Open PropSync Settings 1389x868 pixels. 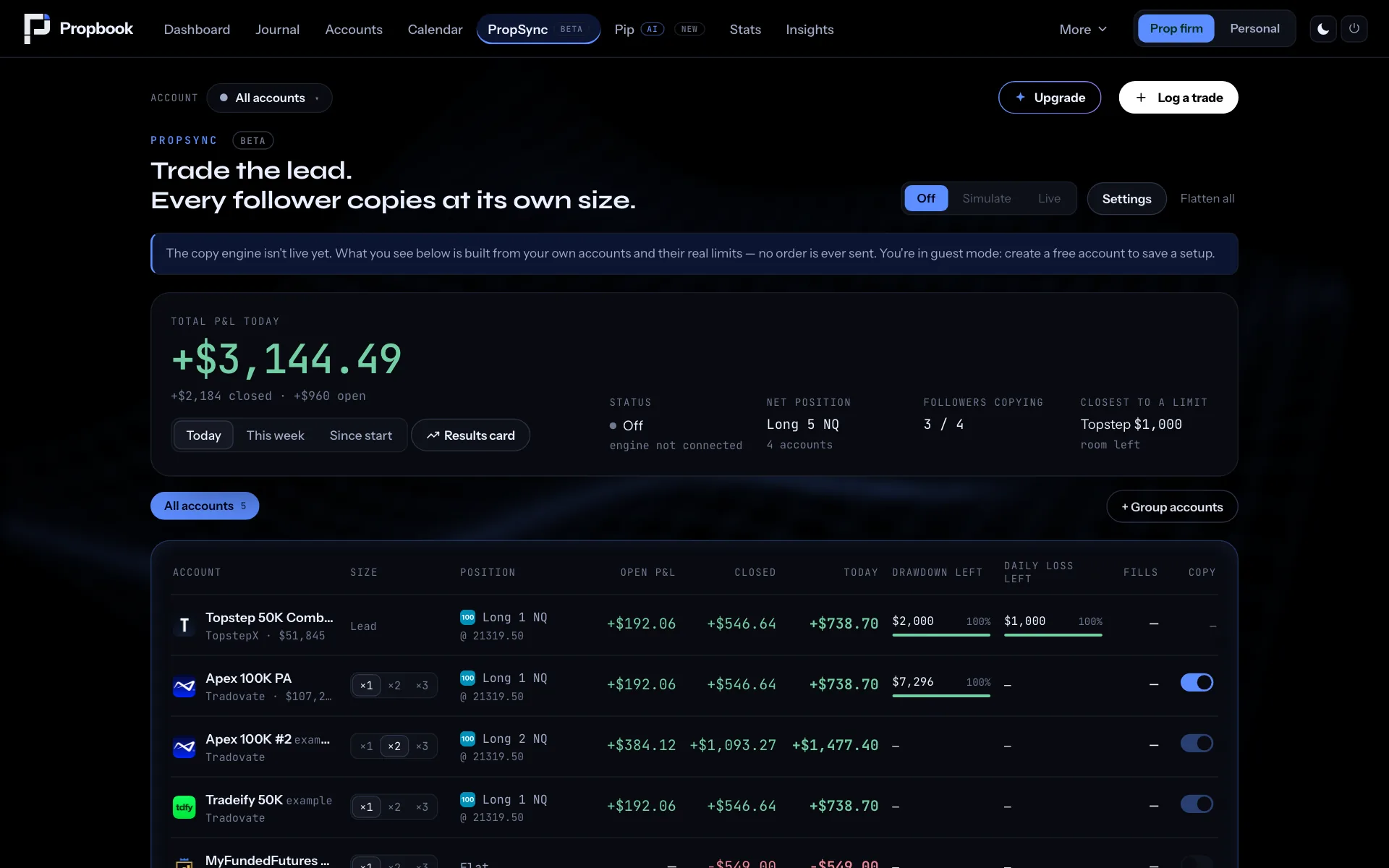tap(1126, 199)
